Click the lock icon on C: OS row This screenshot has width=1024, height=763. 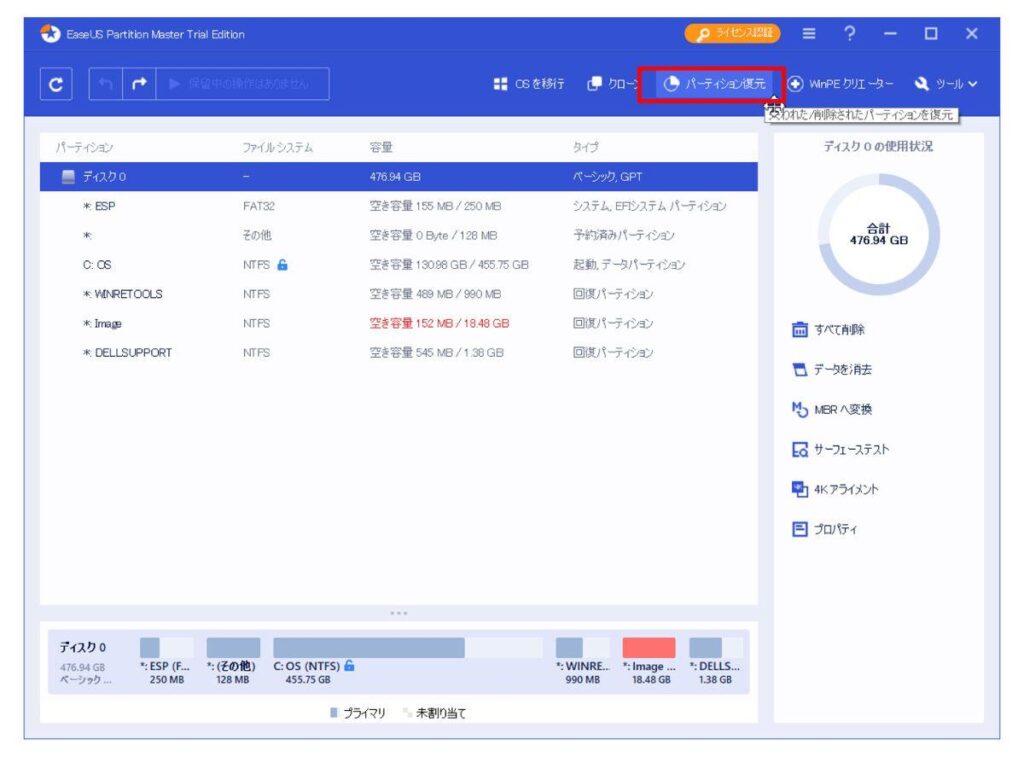[x=282, y=265]
